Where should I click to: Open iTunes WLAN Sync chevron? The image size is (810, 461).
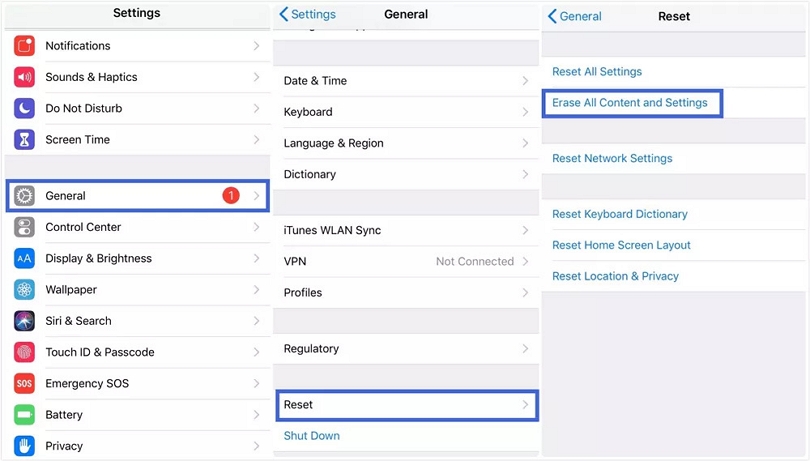[x=525, y=230]
